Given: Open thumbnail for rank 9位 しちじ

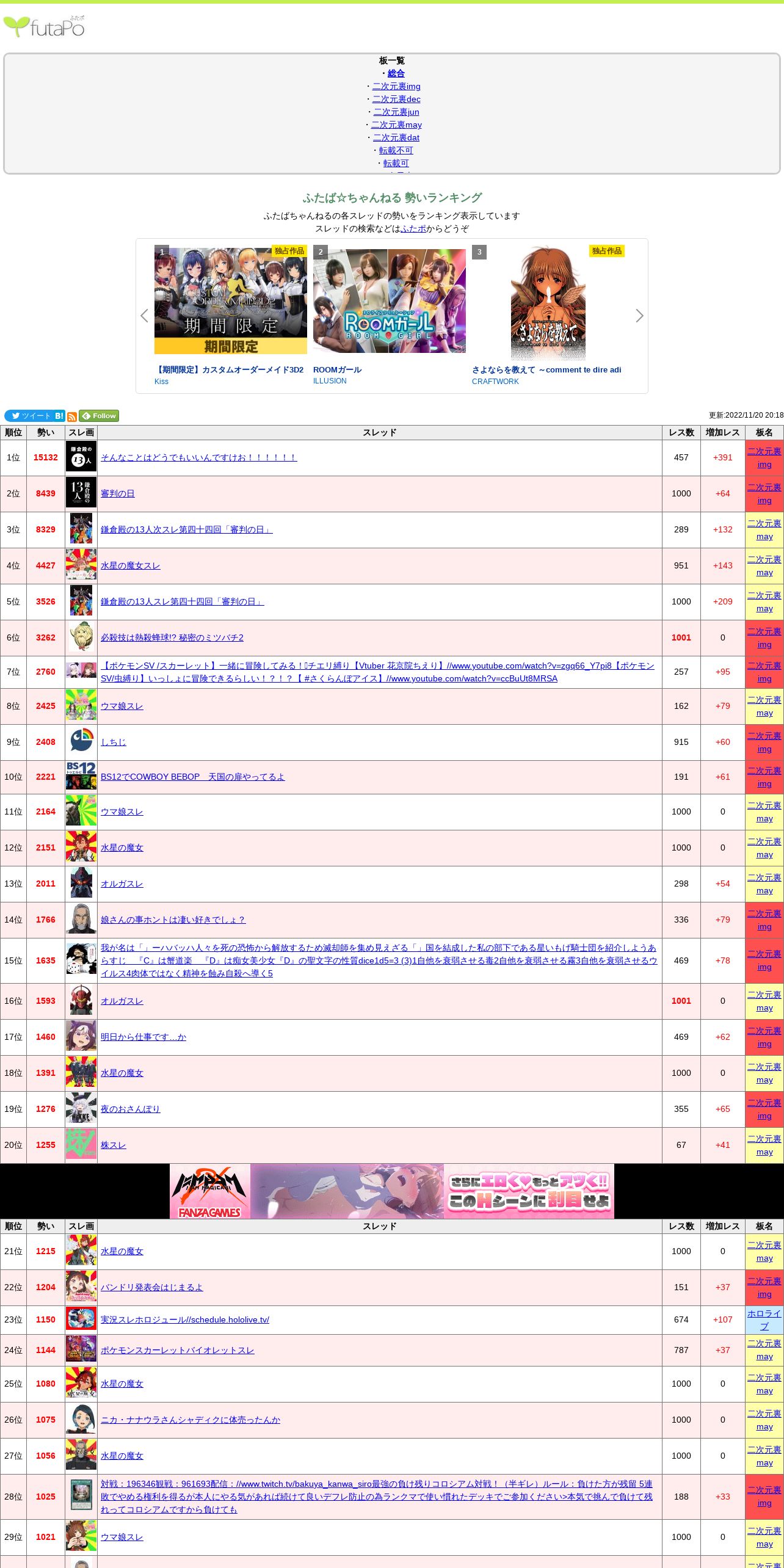Looking at the screenshot, I should tap(81, 742).
